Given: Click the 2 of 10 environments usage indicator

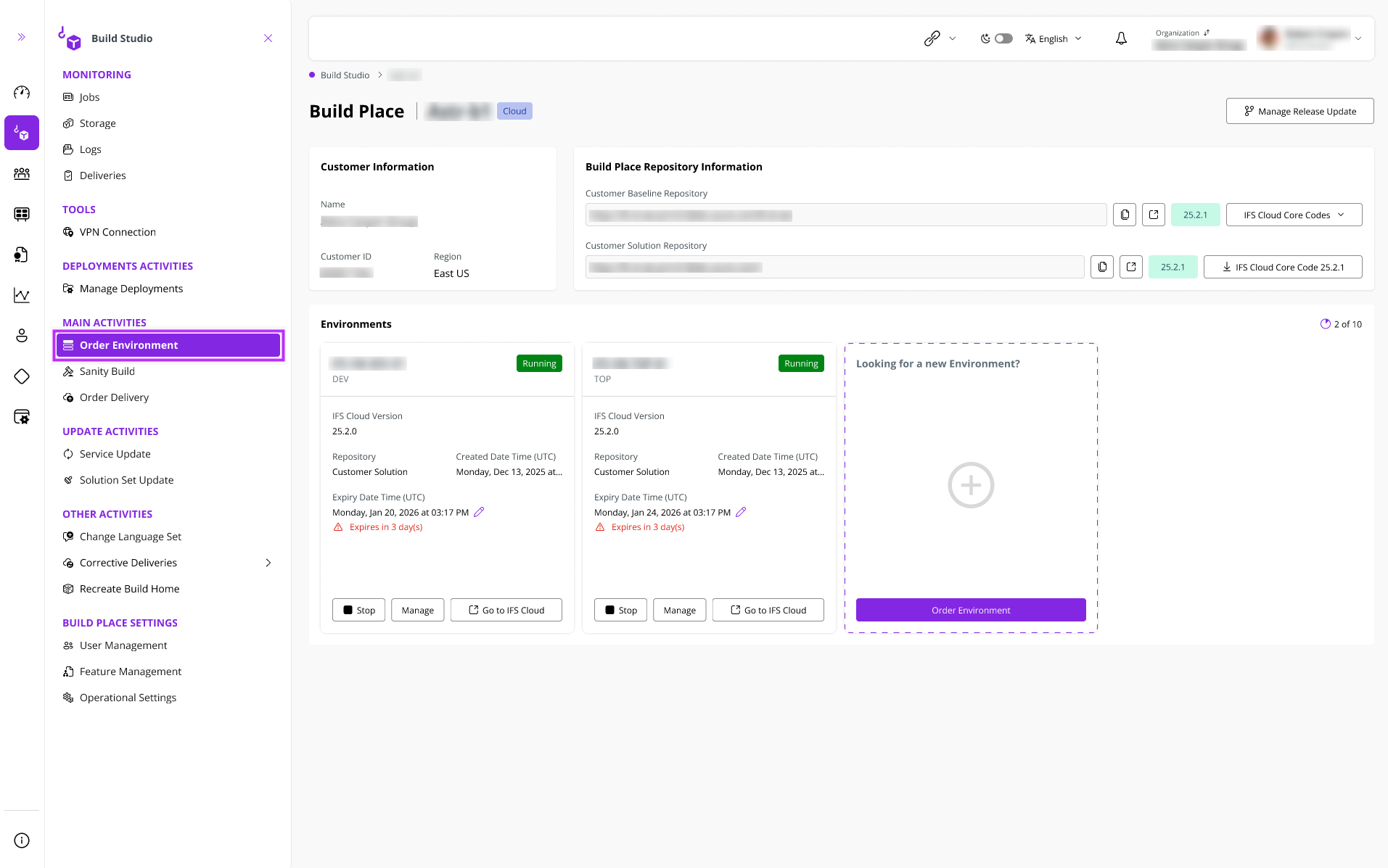Looking at the screenshot, I should point(1341,324).
